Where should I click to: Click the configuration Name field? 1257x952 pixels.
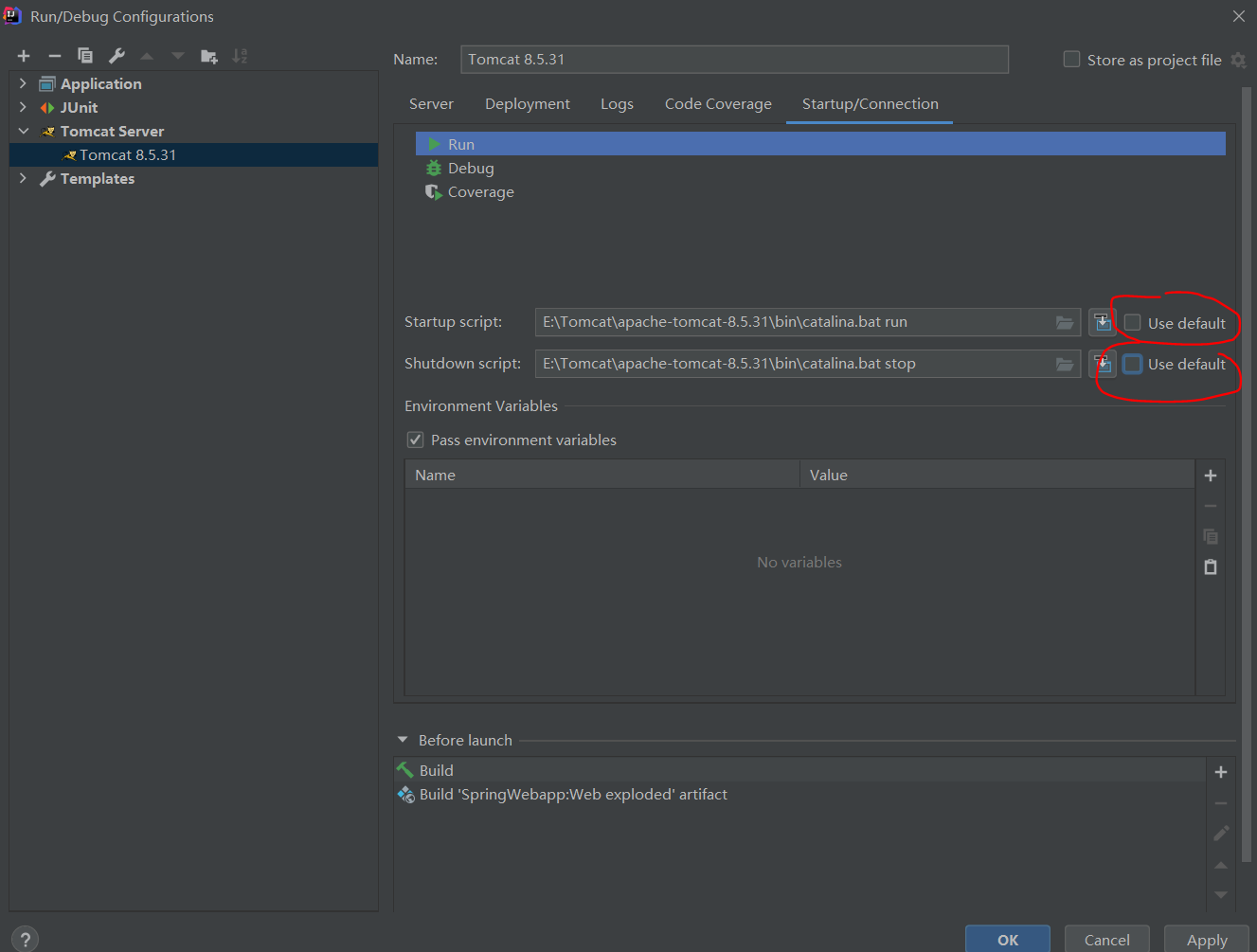click(734, 59)
